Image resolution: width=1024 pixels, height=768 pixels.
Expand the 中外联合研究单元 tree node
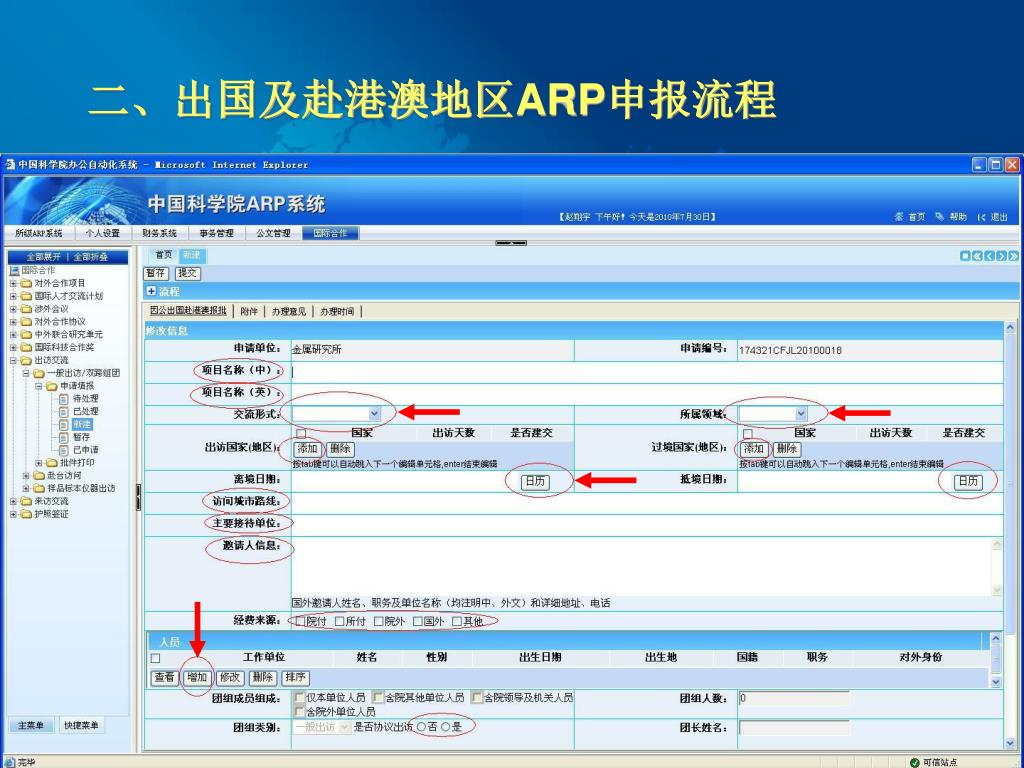pyautogui.click(x=13, y=334)
